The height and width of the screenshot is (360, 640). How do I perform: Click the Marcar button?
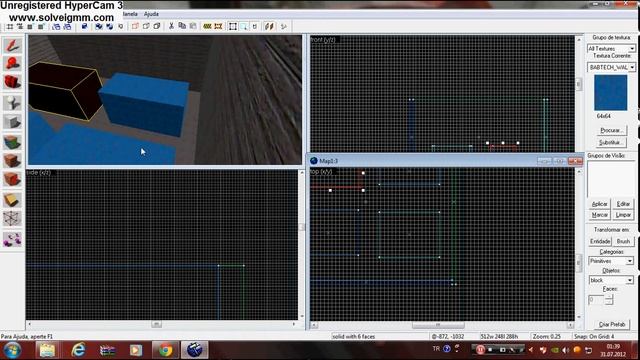(x=600, y=215)
